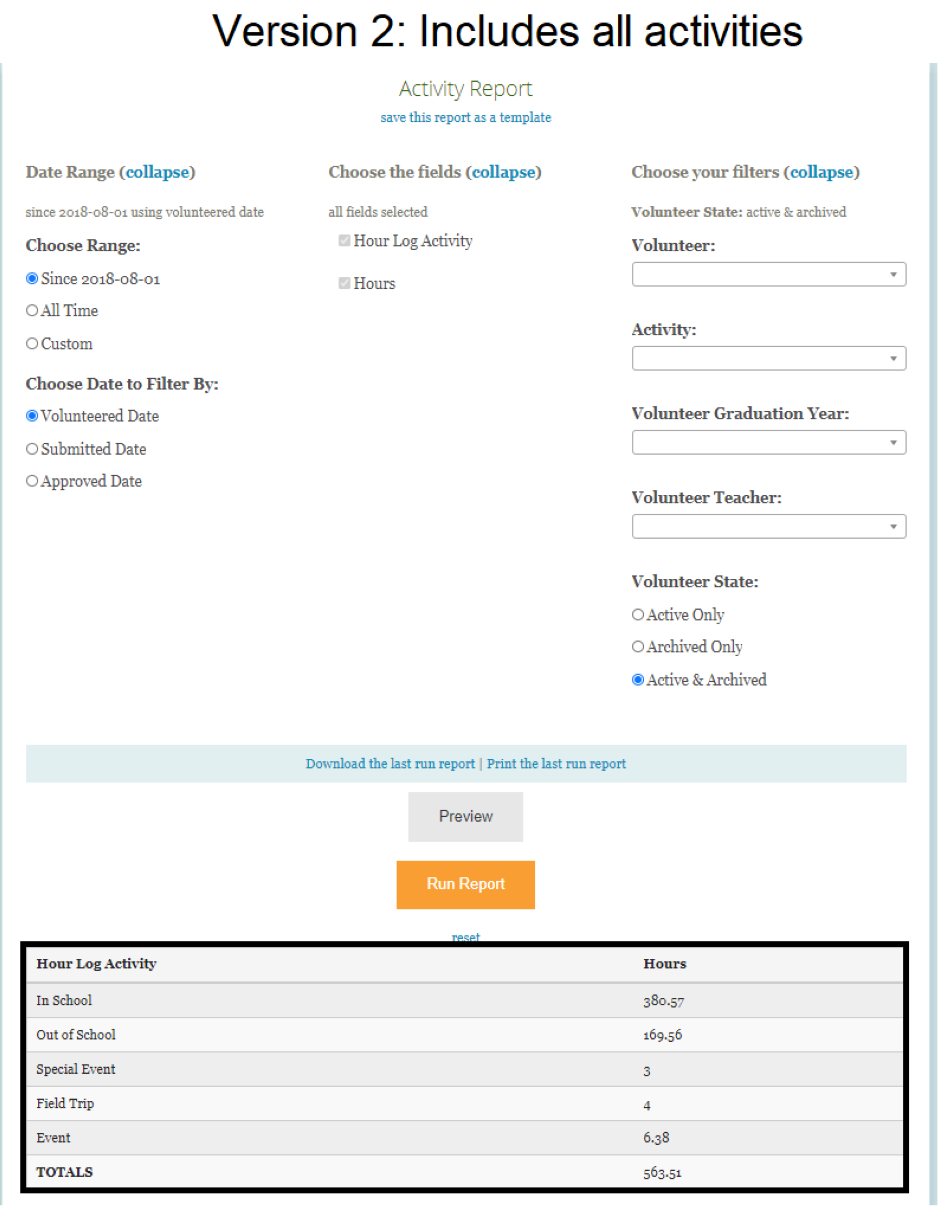Select 'Active & Archived' volunteer state
This screenshot has height=1209, width=943.
638,680
